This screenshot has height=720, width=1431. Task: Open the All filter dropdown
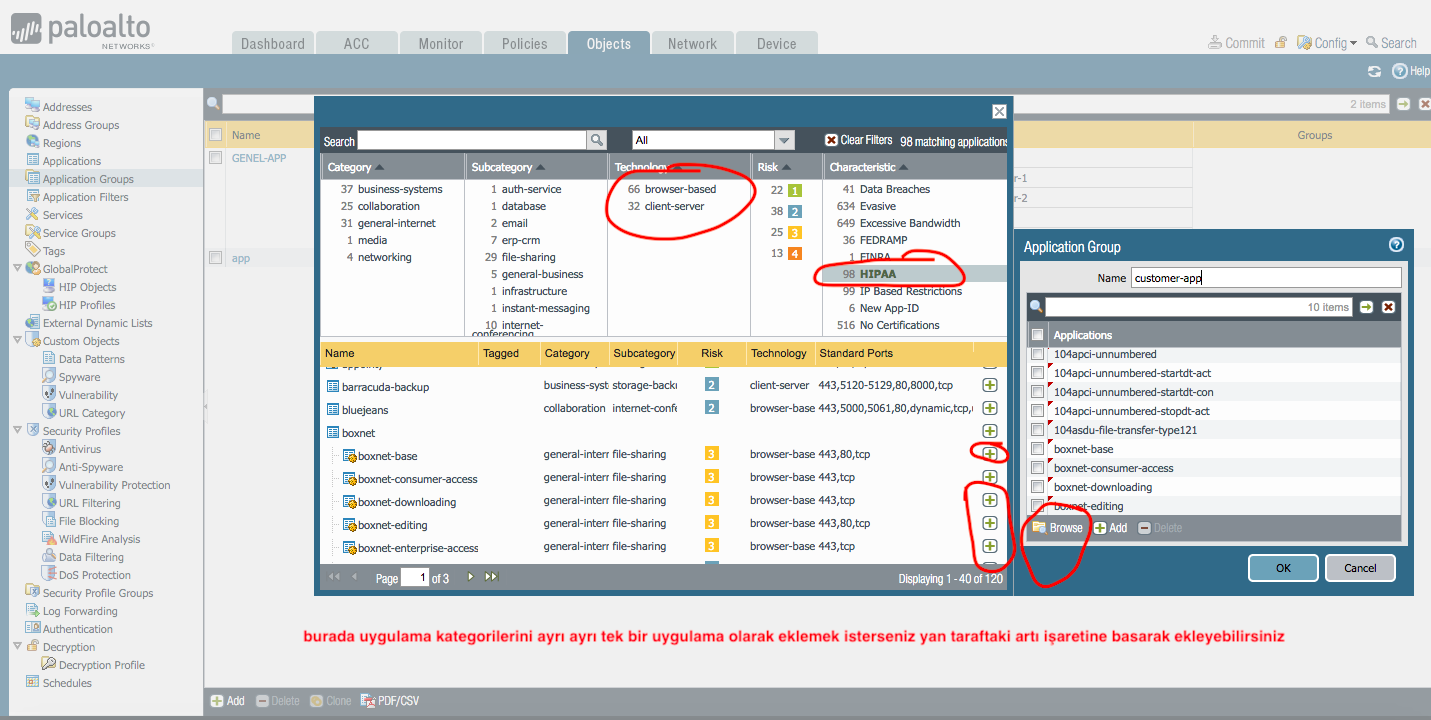(x=784, y=141)
